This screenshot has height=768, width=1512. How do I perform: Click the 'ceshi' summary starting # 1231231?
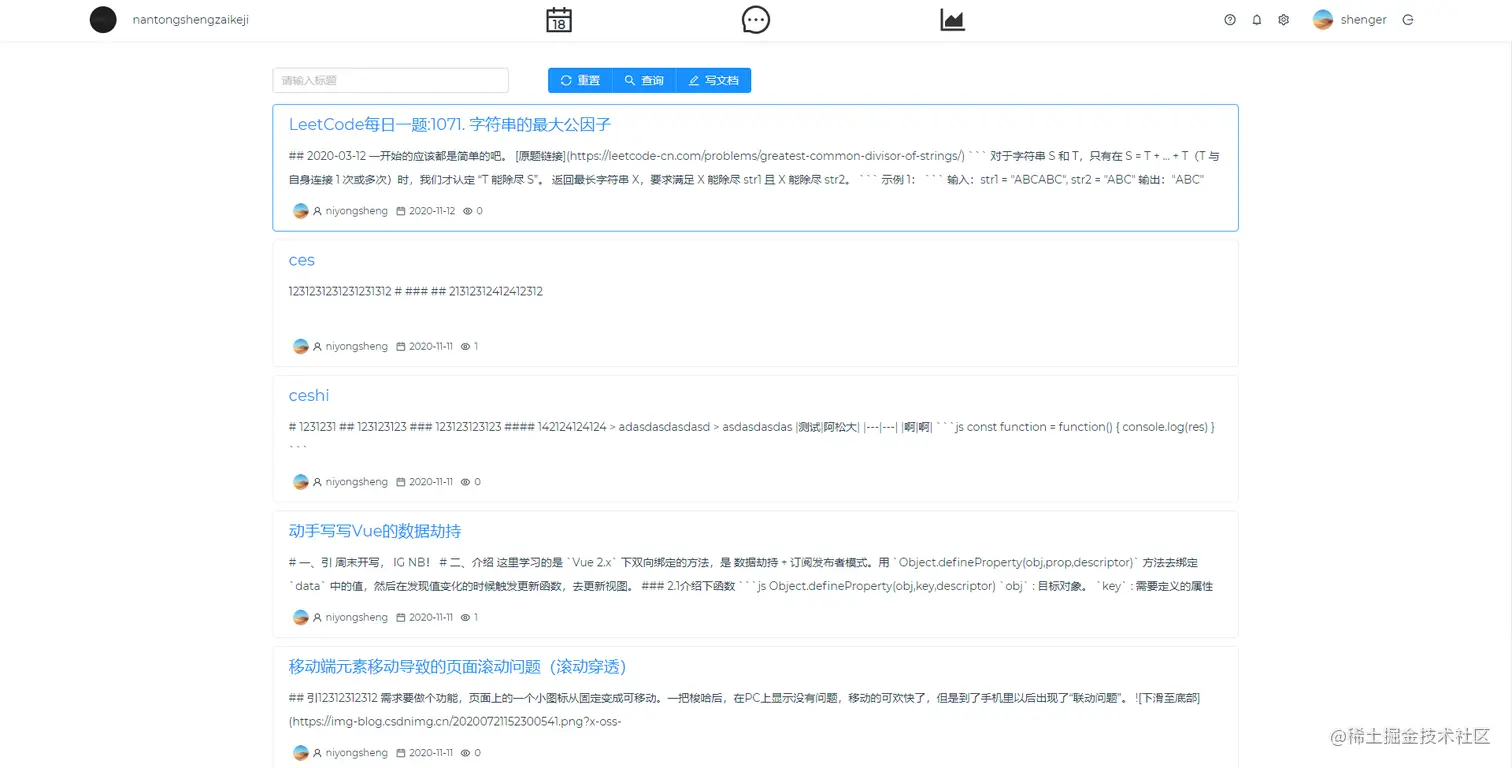coord(752,438)
